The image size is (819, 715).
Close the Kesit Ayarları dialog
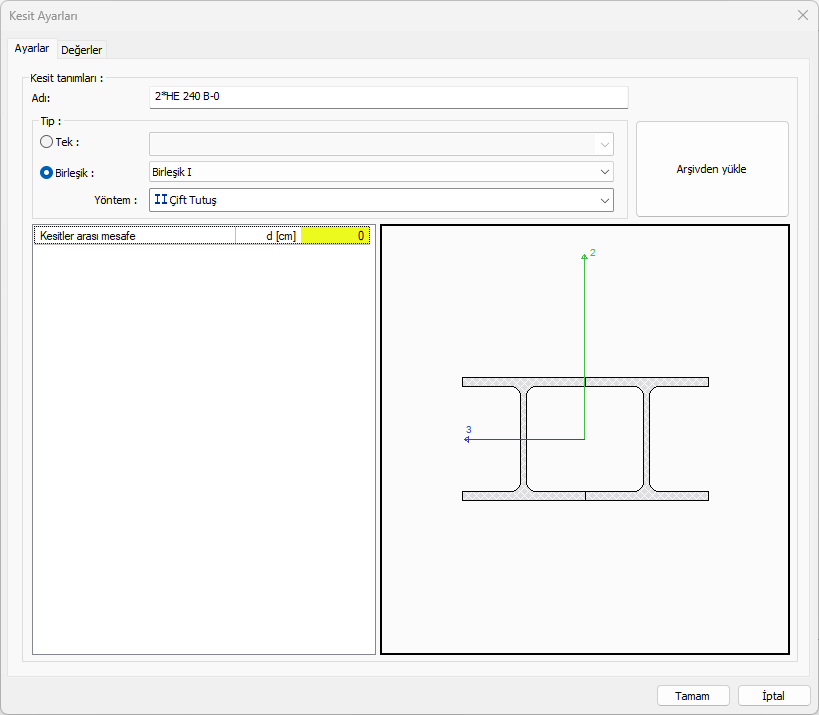[x=802, y=15]
